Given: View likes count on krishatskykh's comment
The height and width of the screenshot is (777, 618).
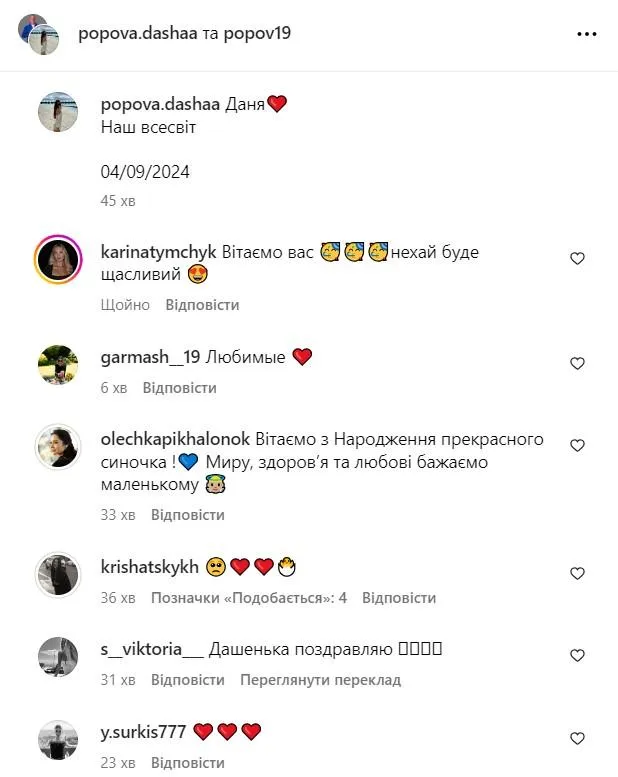Looking at the screenshot, I should pyautogui.click(x=248, y=598).
